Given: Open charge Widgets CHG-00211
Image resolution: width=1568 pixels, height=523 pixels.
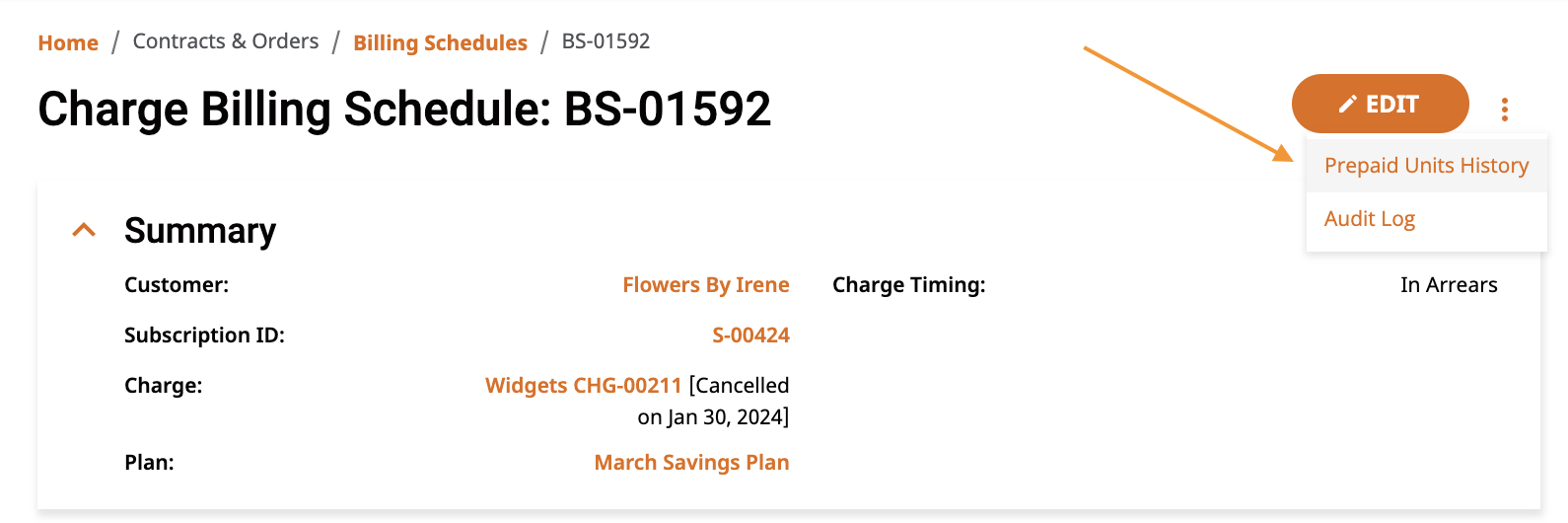Looking at the screenshot, I should pyautogui.click(x=584, y=386).
